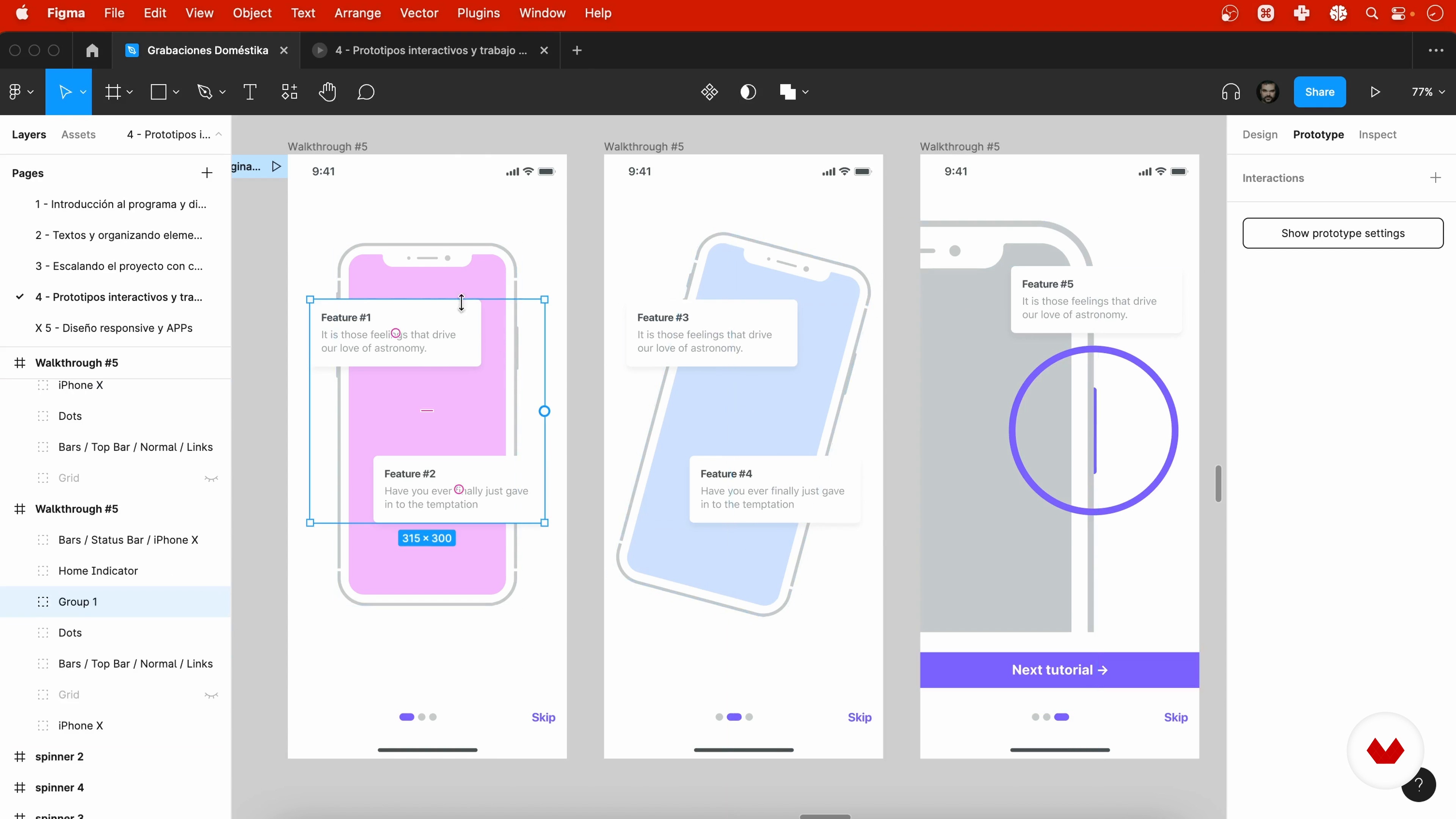Screen dimensions: 1456x819
Task: Select the Feature #3 card on canvas
Action: pyautogui.click(x=712, y=333)
